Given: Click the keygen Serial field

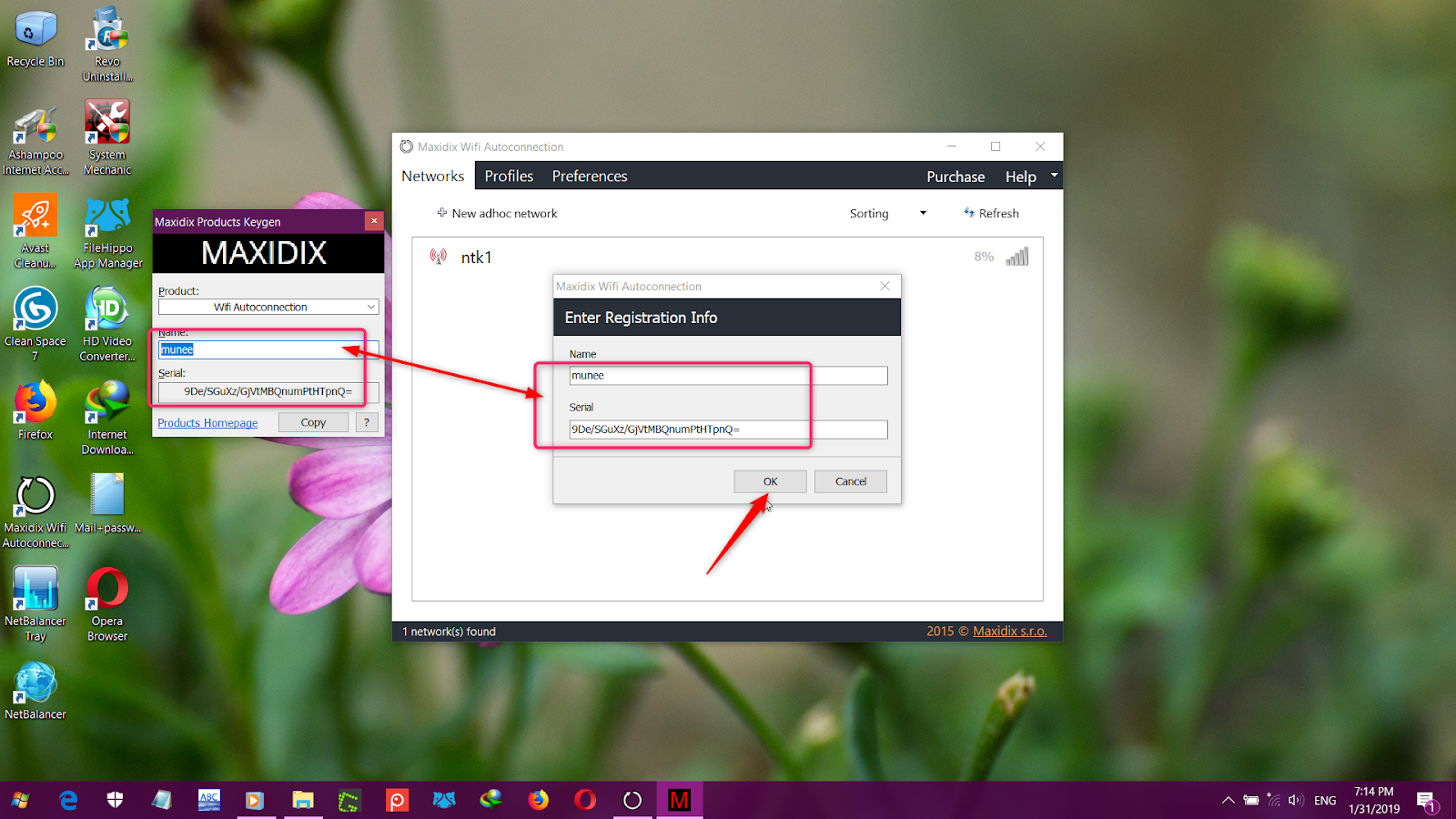Looking at the screenshot, I should 268,391.
